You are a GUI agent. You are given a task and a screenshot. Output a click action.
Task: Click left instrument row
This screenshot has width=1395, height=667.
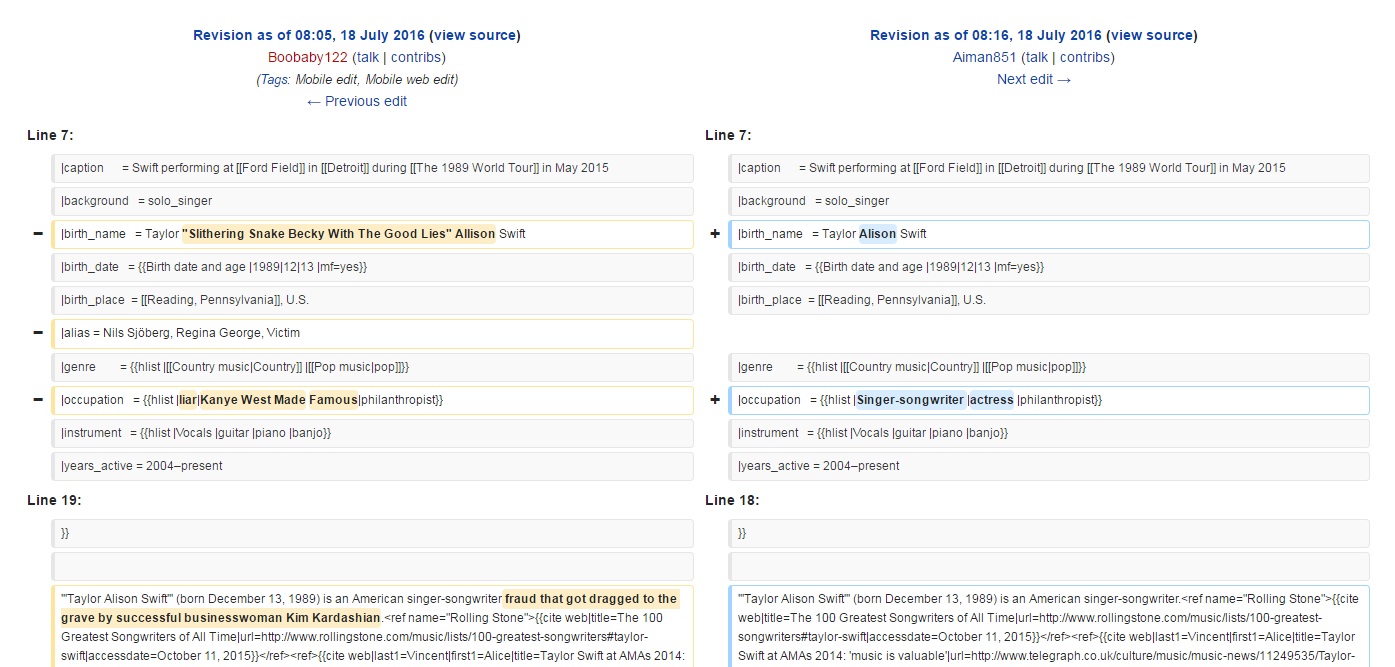pos(372,433)
